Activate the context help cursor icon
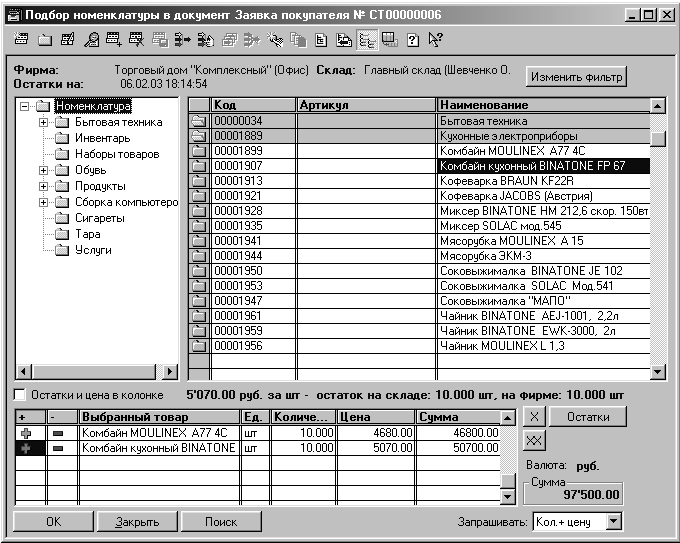The width and height of the screenshot is (680, 543). tap(435, 40)
